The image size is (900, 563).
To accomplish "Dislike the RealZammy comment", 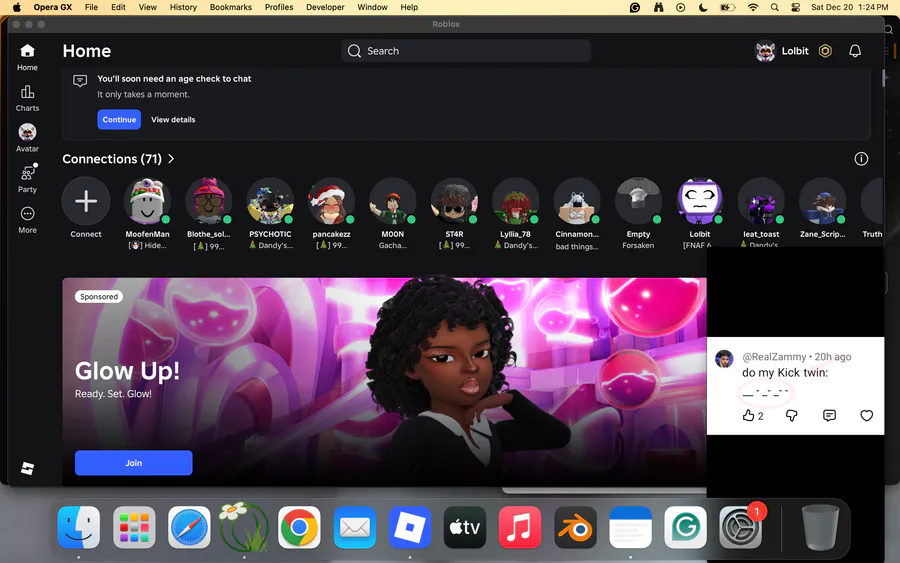I will point(792,416).
